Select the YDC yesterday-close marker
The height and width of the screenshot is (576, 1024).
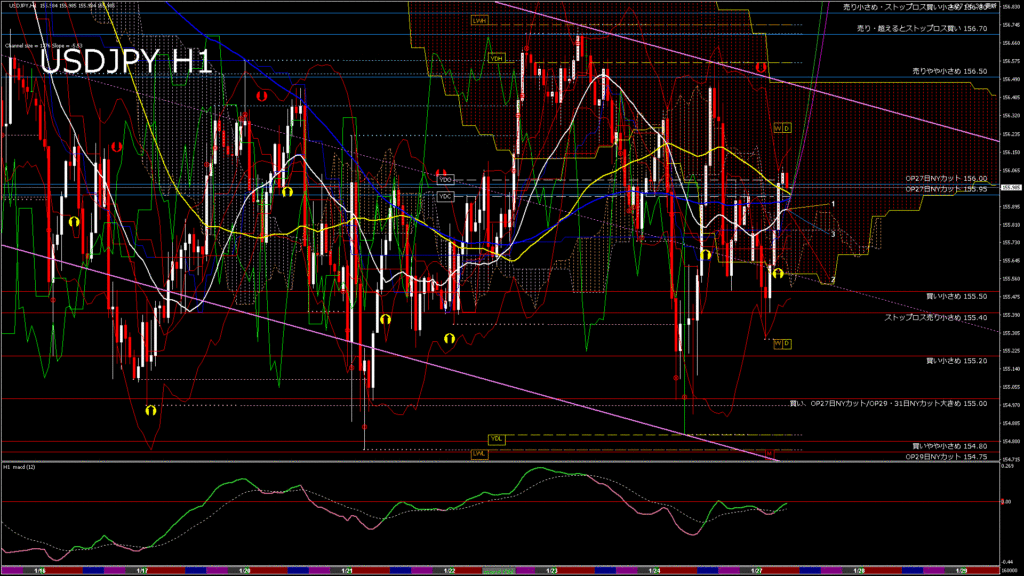pyautogui.click(x=446, y=196)
